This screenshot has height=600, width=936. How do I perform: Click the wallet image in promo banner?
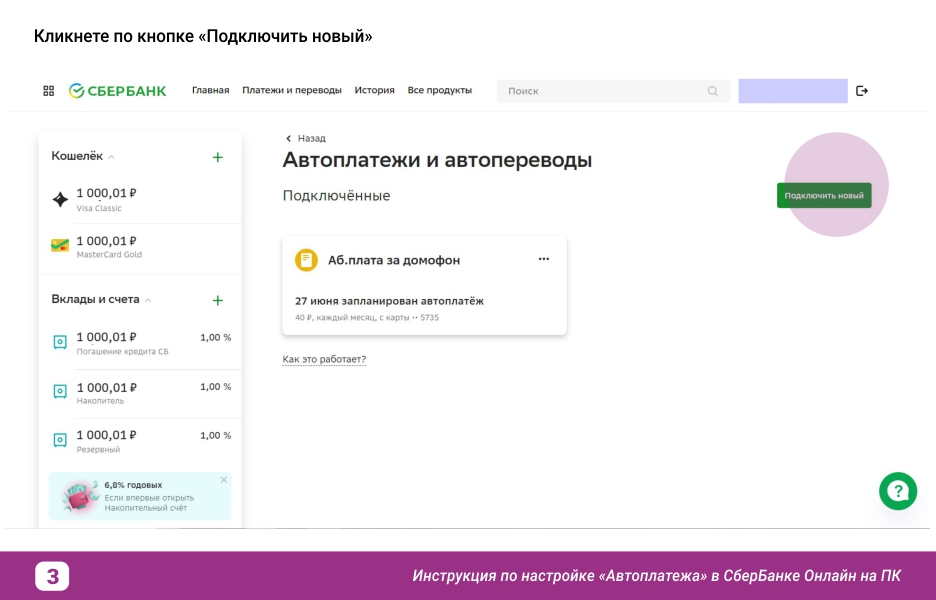click(81, 496)
